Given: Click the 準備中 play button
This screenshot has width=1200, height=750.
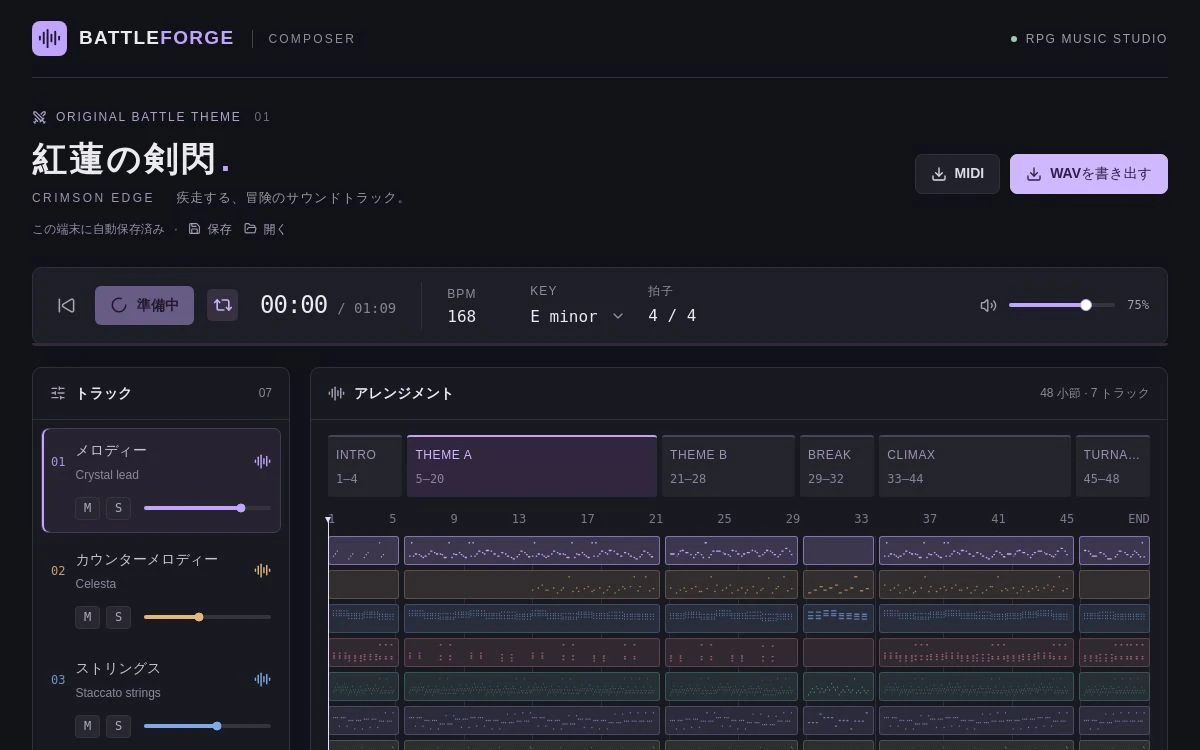Looking at the screenshot, I should 144,305.
